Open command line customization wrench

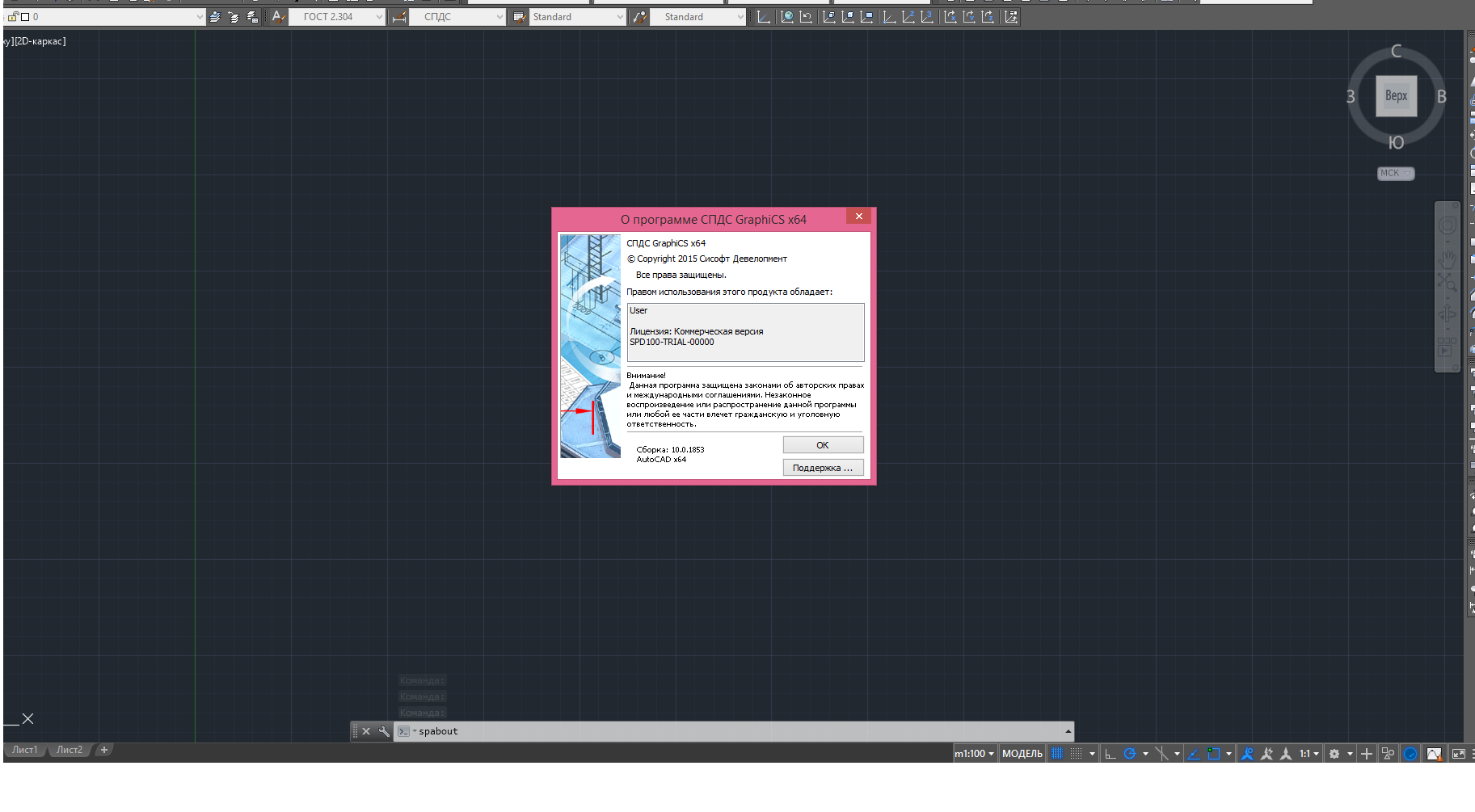click(x=384, y=731)
